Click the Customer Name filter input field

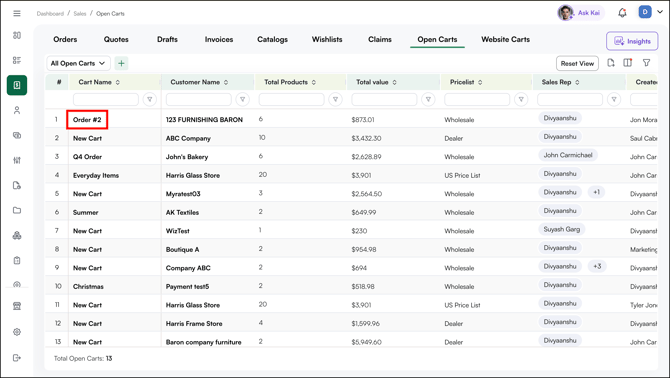click(199, 100)
